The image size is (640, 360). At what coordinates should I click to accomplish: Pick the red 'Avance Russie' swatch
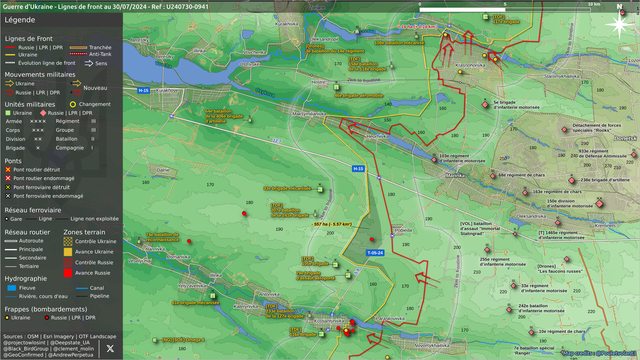pos(68,273)
